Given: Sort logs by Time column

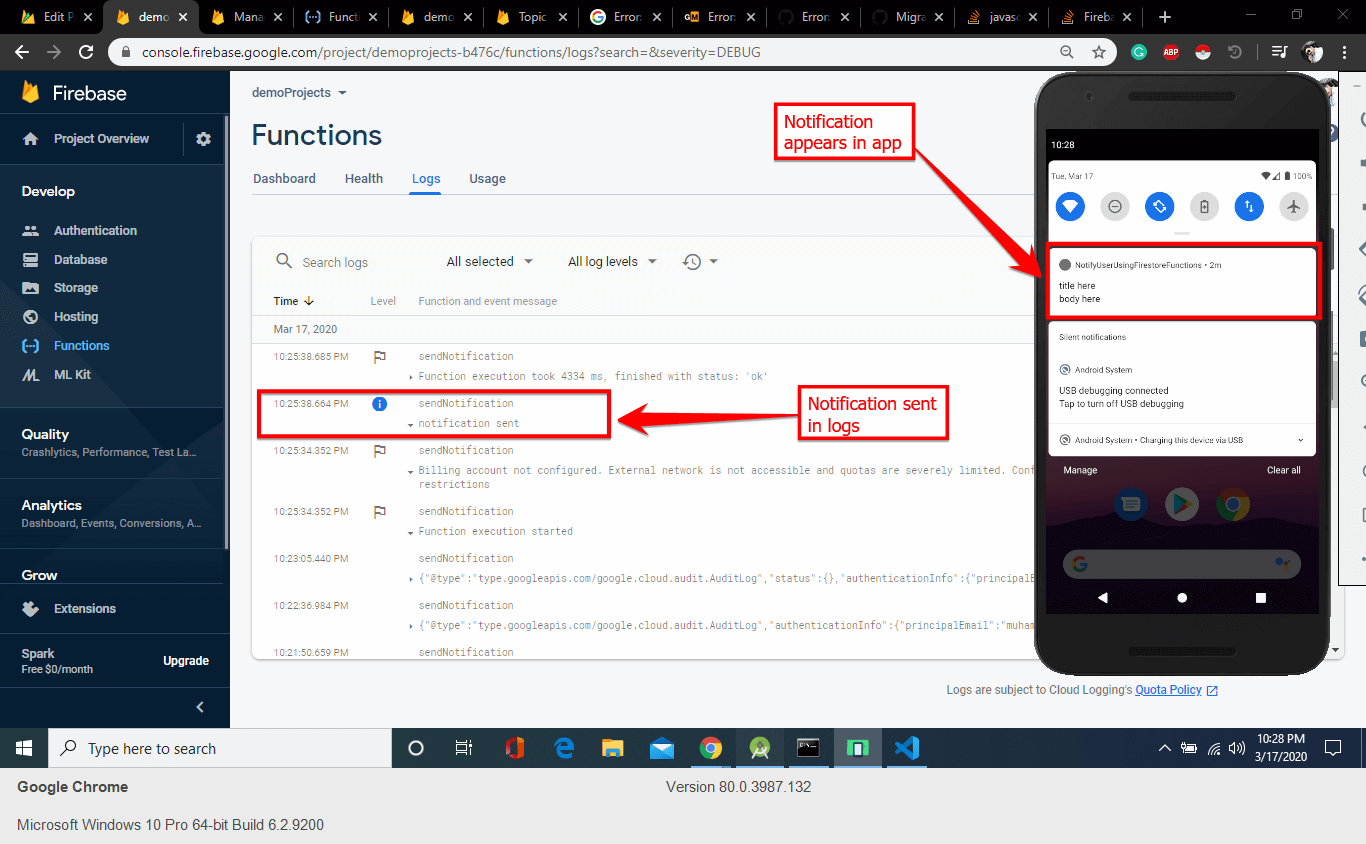Looking at the screenshot, I should coord(294,301).
